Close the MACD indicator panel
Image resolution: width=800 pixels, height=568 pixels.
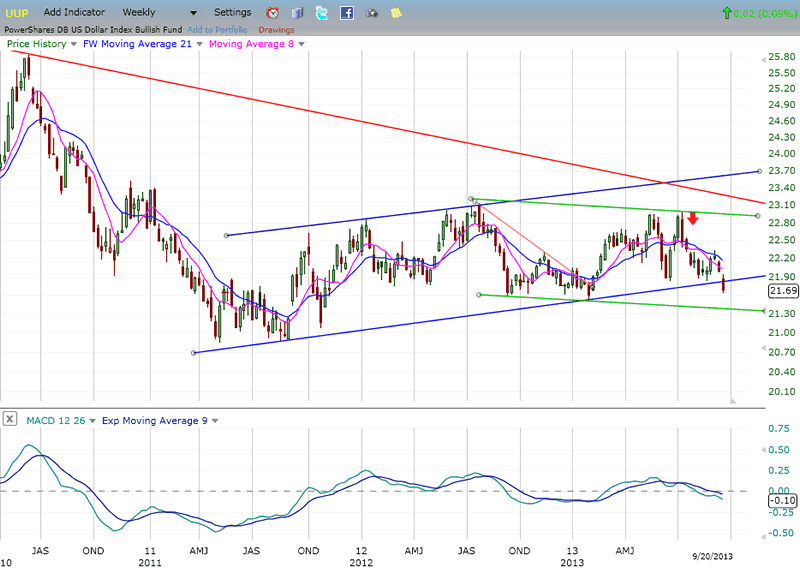[9, 420]
